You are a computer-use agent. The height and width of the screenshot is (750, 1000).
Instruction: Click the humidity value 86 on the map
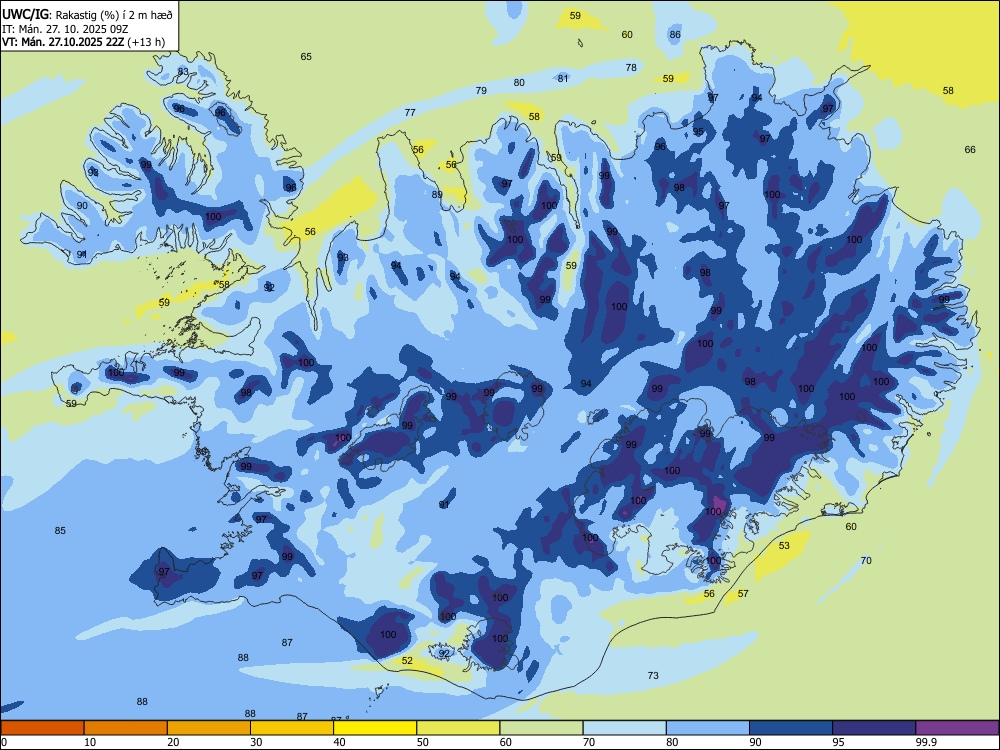675,34
